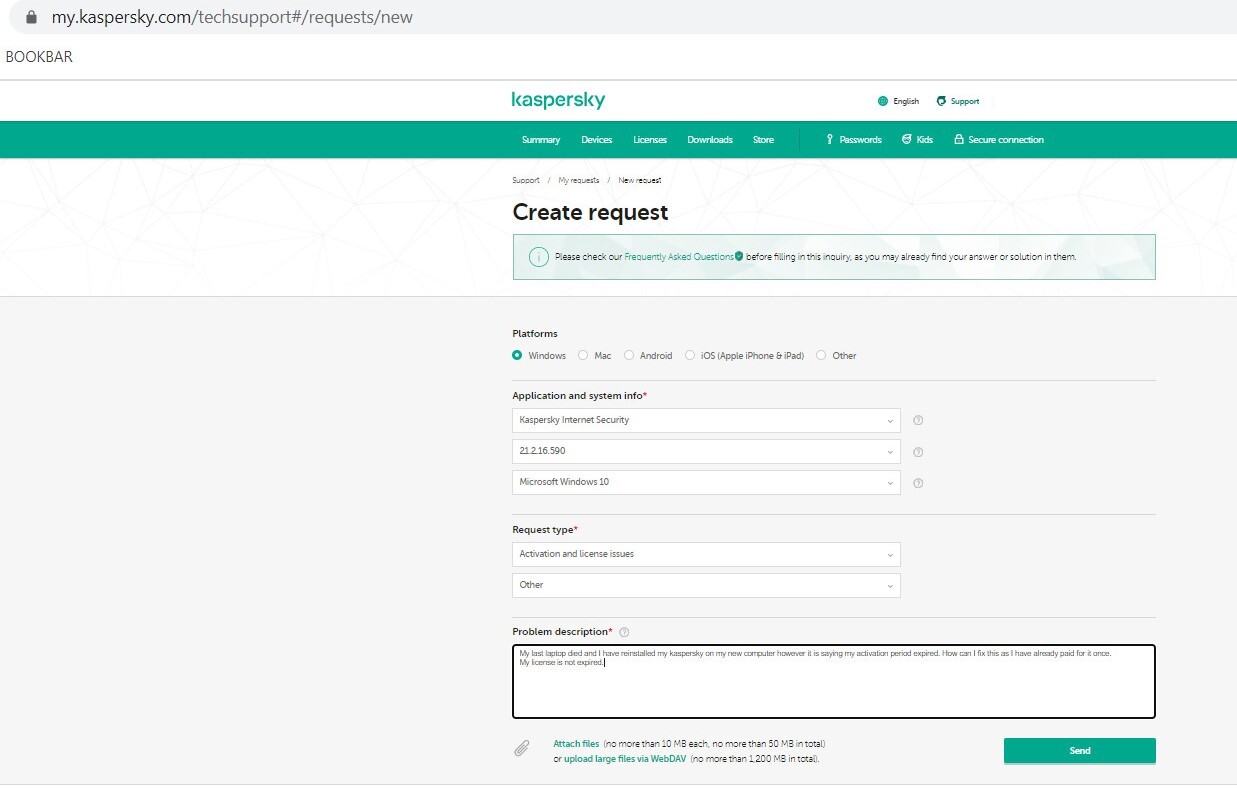Open the Kaspersky Internet Security dropdown
The image size is (1237, 789).
pos(706,420)
